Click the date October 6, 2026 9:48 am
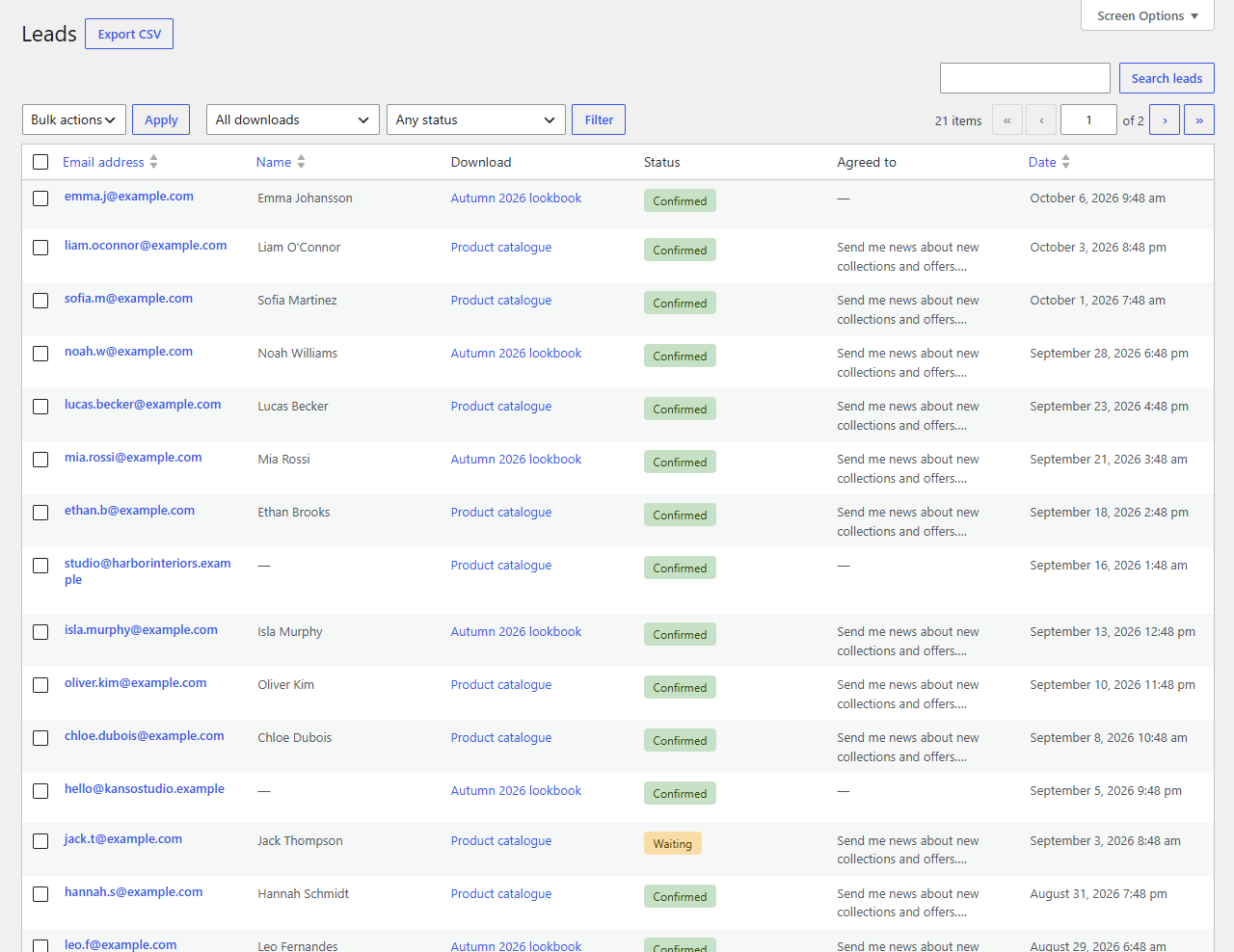Image resolution: width=1234 pixels, height=952 pixels. coord(1097,198)
